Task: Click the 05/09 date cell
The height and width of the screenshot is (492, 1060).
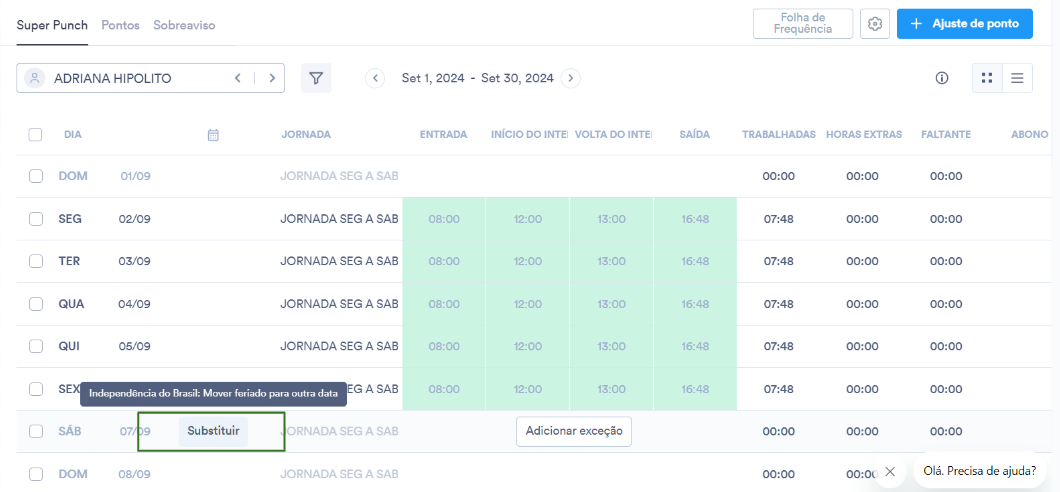Action: click(x=135, y=347)
